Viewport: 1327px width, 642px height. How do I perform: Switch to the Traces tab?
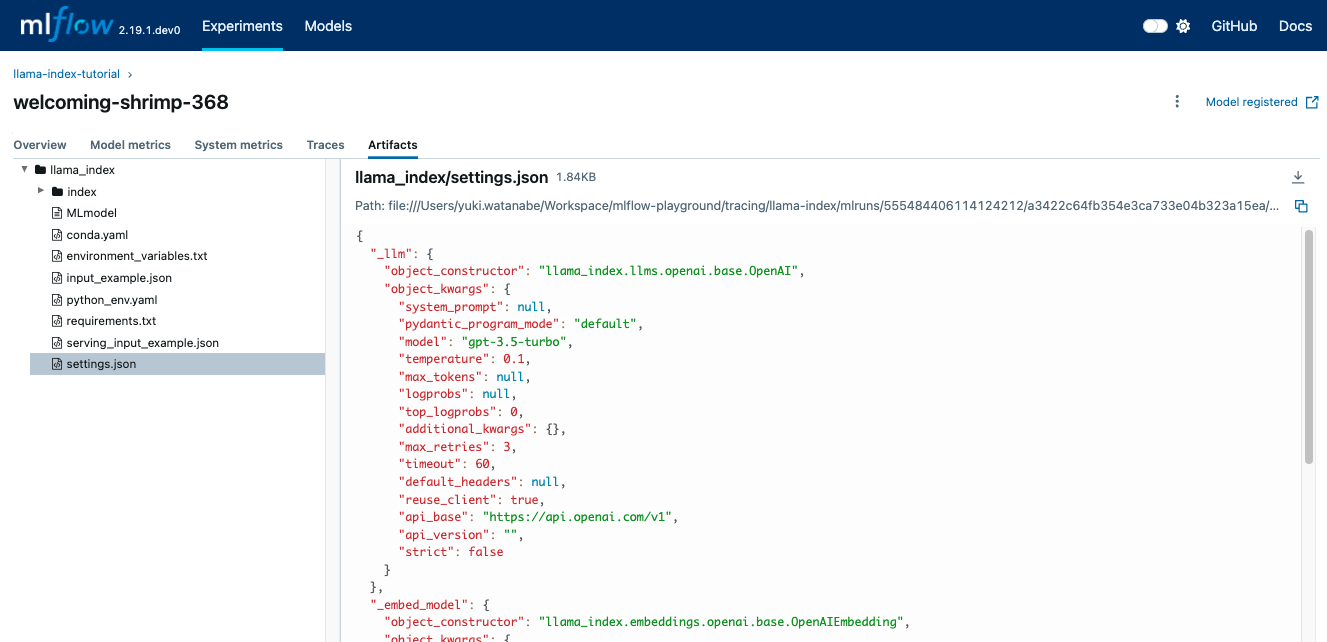[x=325, y=145]
